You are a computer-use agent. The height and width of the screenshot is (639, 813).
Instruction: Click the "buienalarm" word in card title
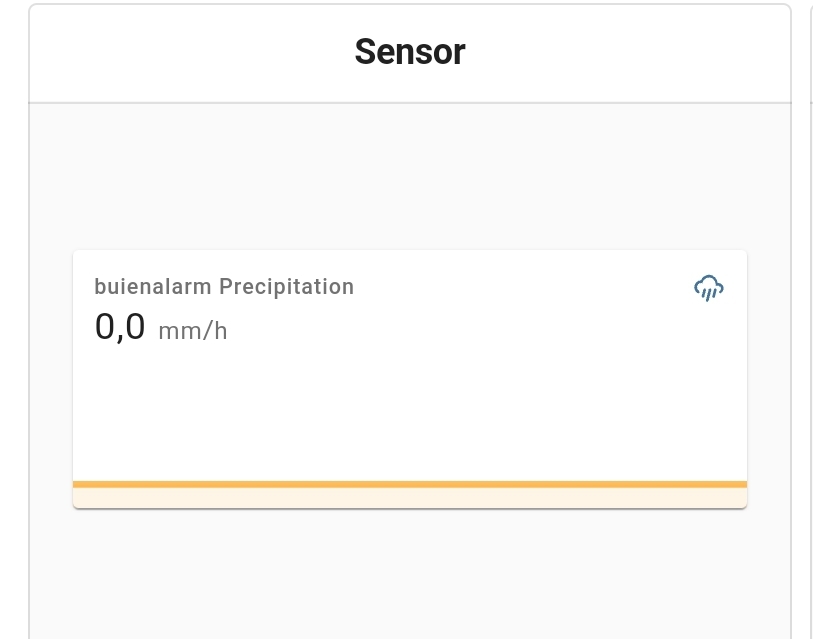pos(153,287)
